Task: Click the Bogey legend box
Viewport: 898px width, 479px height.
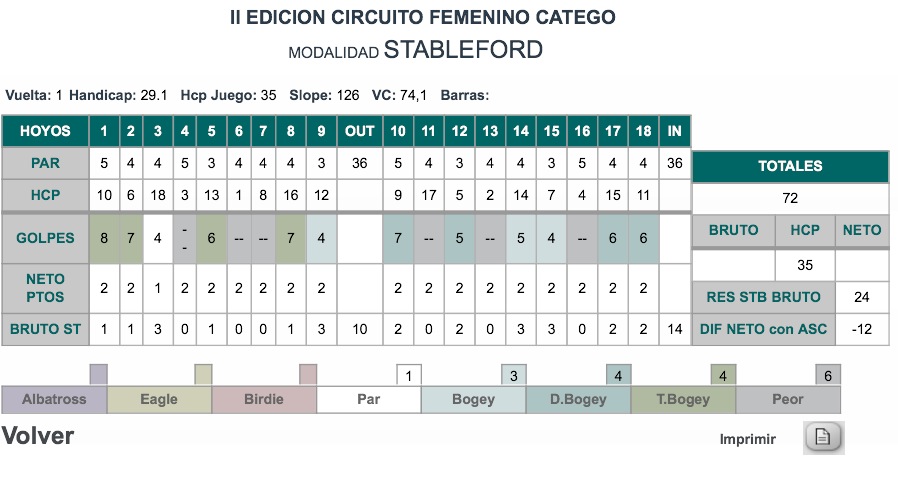Action: click(474, 399)
